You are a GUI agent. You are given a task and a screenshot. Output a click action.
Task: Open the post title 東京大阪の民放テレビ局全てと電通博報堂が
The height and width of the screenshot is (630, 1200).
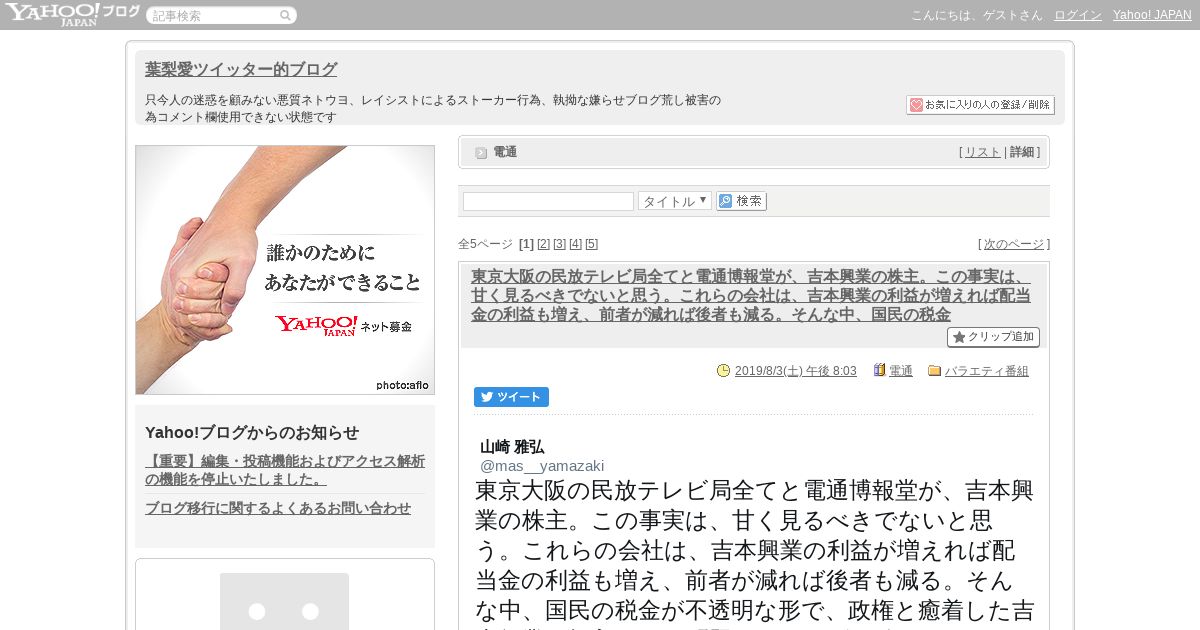(x=751, y=295)
